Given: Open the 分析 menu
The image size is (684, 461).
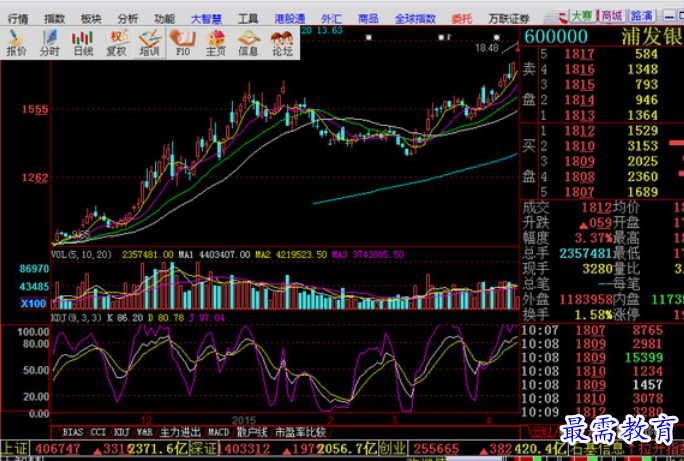Looking at the screenshot, I should tap(128, 18).
